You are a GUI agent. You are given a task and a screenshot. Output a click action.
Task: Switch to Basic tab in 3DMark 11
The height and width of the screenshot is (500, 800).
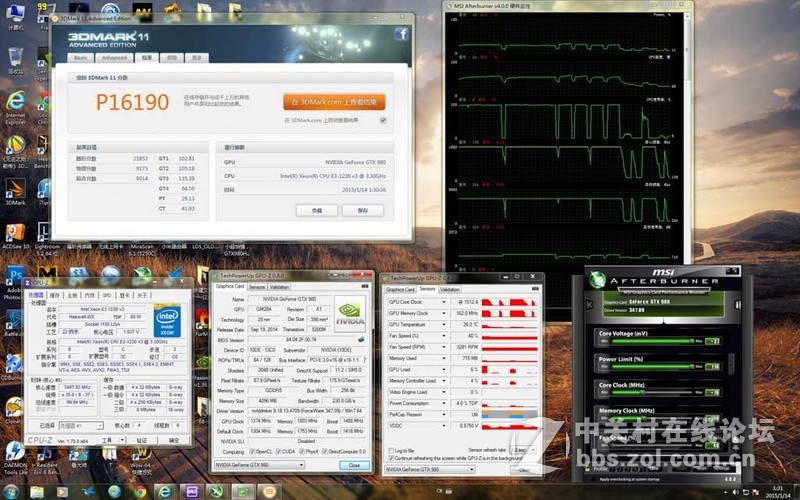[x=81, y=58]
